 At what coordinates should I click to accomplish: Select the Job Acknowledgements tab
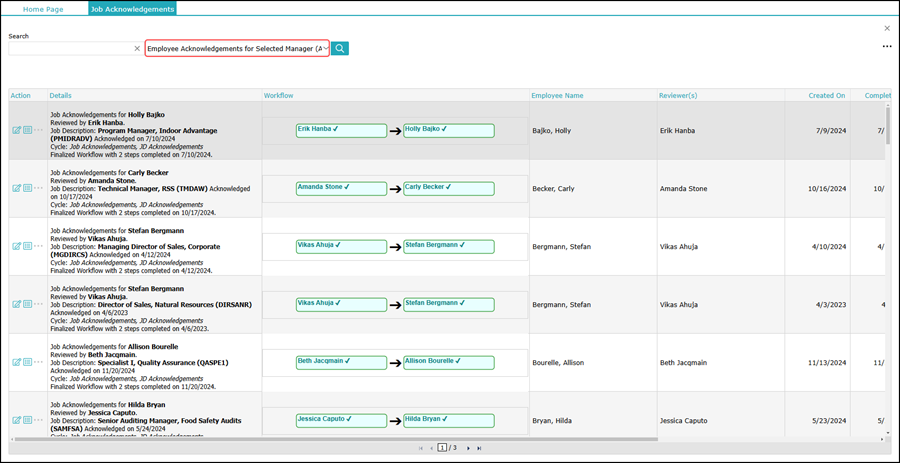pyautogui.click(x=132, y=9)
